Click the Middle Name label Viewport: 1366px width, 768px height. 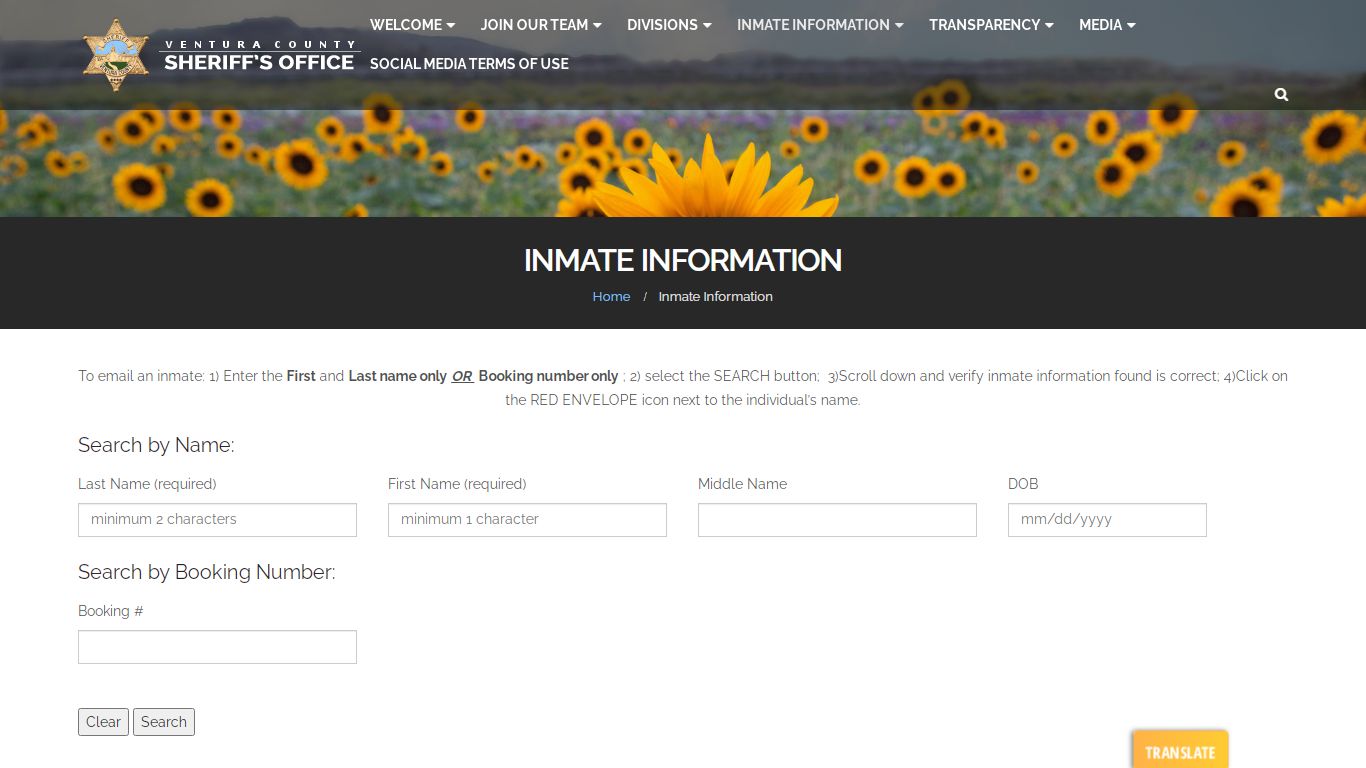point(742,484)
